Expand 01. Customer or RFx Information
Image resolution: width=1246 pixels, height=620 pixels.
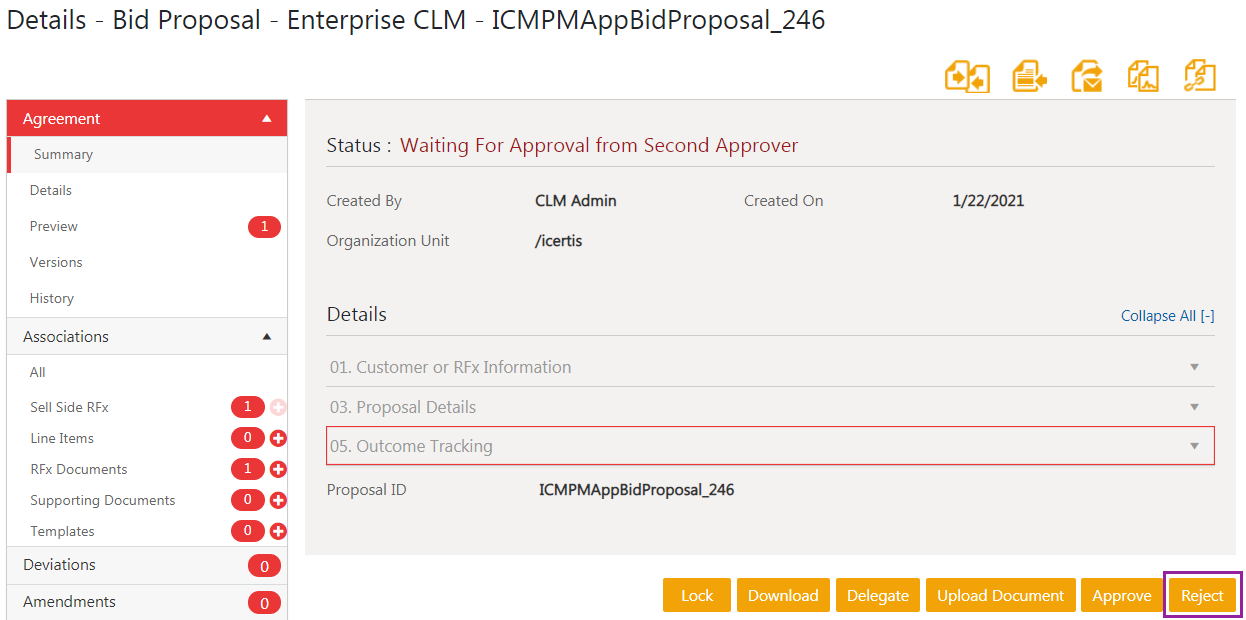coord(1194,367)
